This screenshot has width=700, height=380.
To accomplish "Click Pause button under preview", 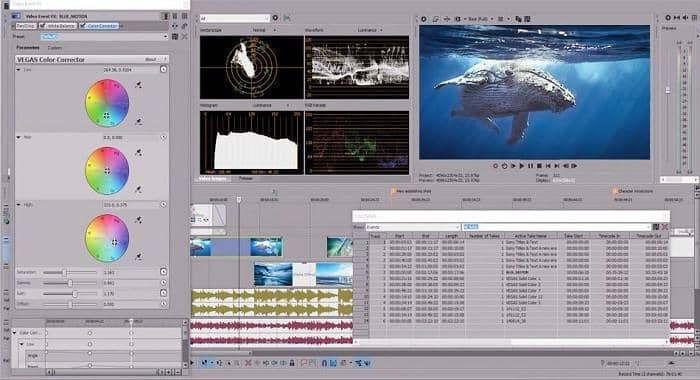I will pyautogui.click(x=530, y=166).
